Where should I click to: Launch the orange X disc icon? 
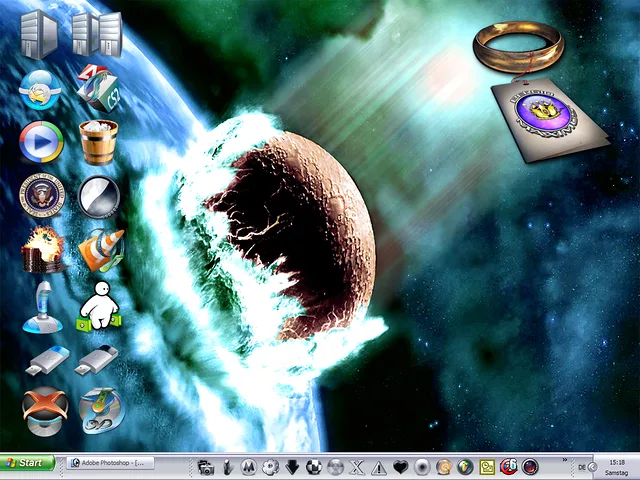pyautogui.click(x=45, y=411)
